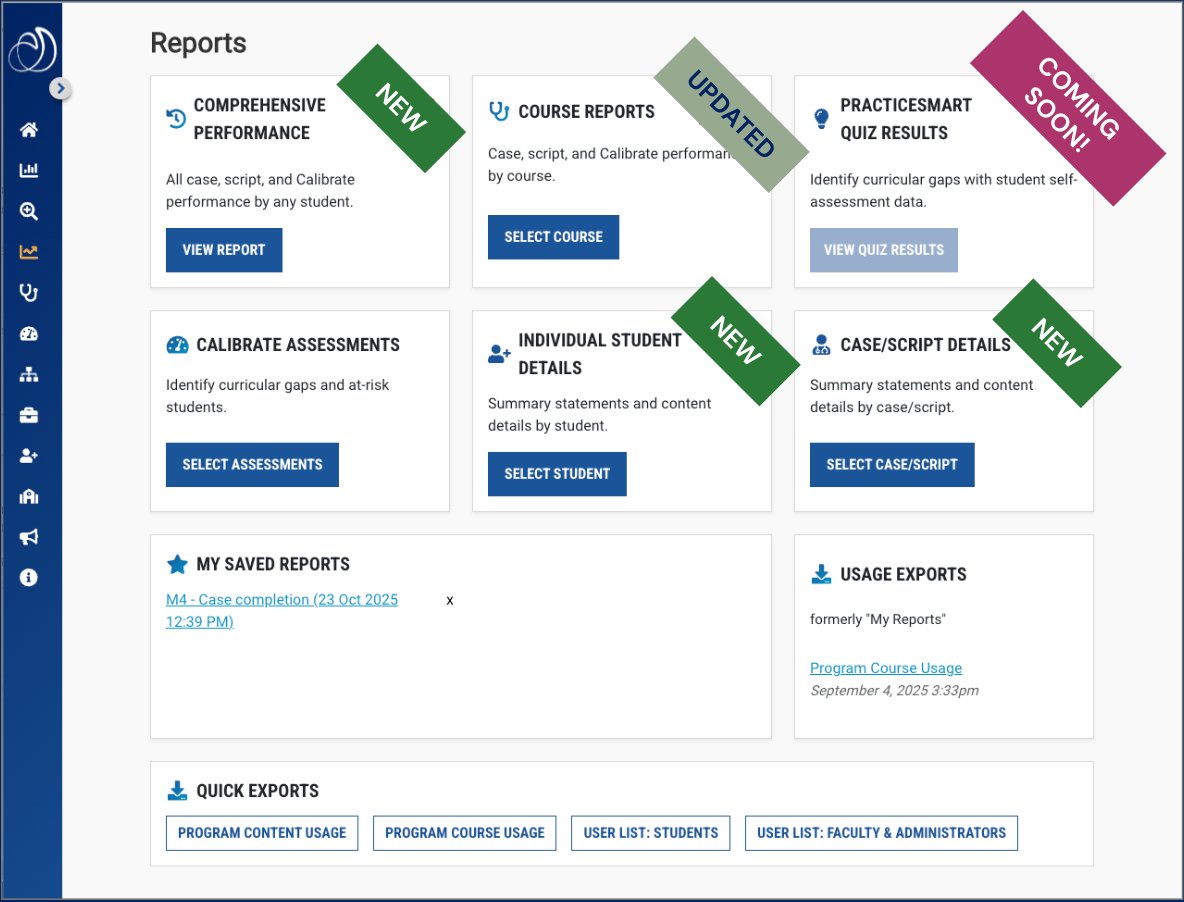Click the stethoscope icon by Course Reports
1184x902 pixels.
point(499,112)
